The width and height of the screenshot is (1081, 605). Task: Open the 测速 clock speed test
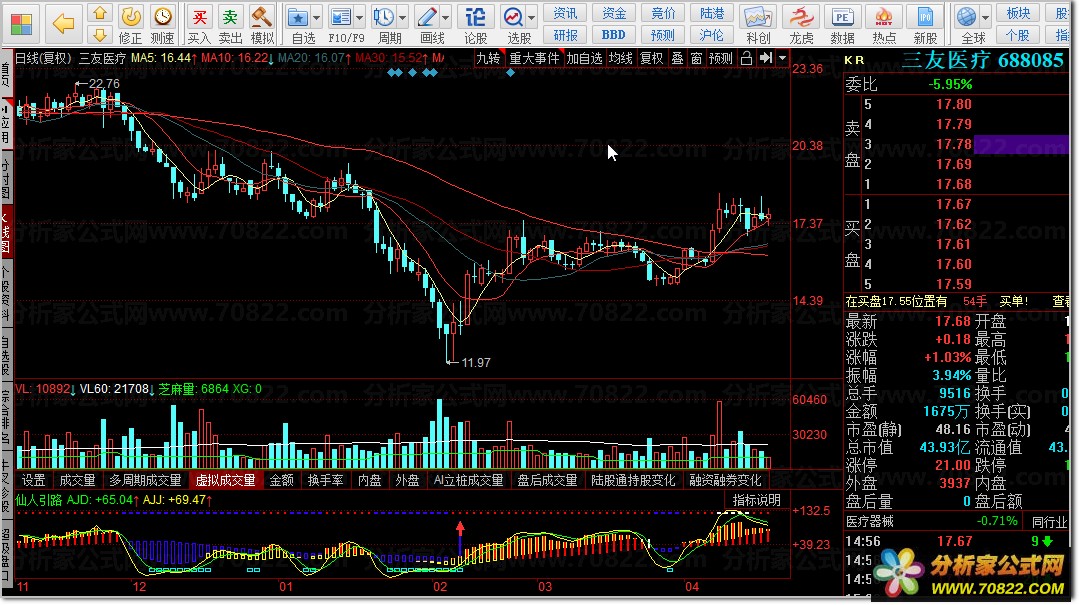(x=163, y=24)
